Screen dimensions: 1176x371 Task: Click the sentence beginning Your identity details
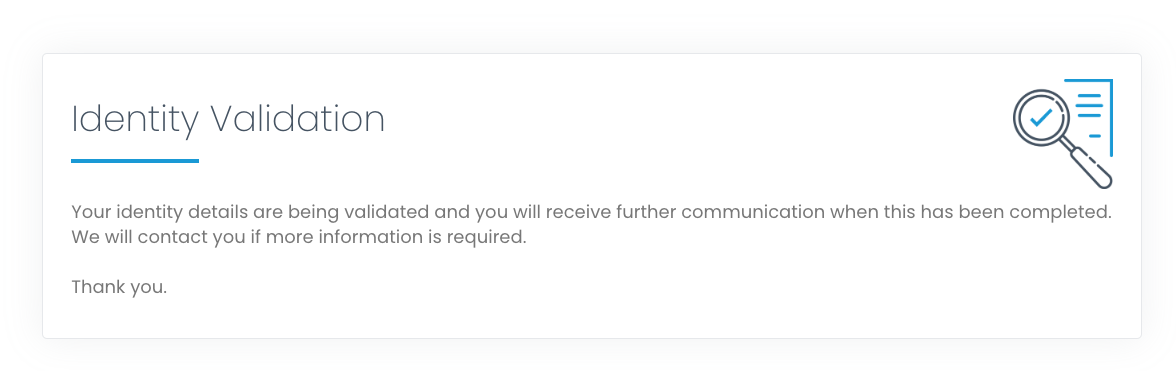click(591, 211)
